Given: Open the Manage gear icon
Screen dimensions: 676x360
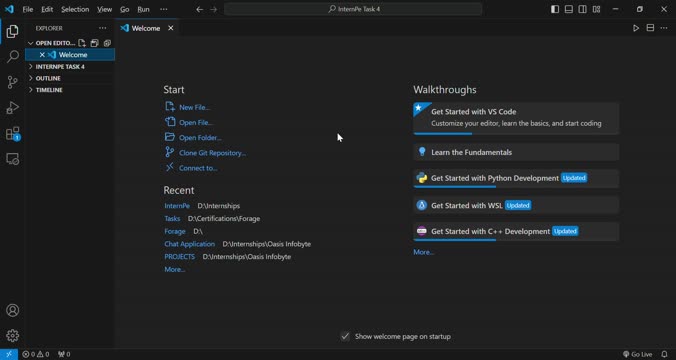Looking at the screenshot, I should click(x=13, y=335).
